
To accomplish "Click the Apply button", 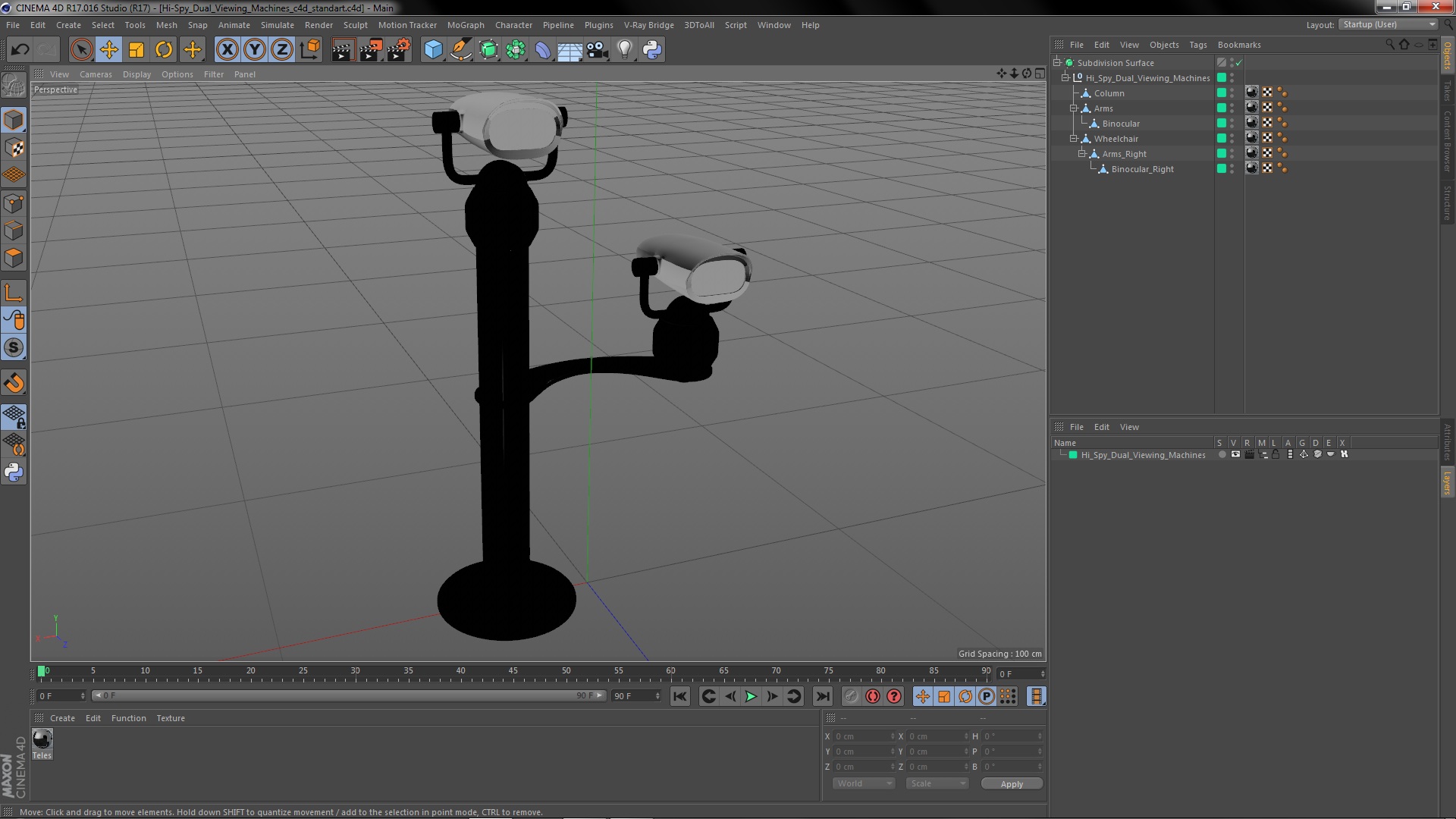I will (x=1012, y=783).
